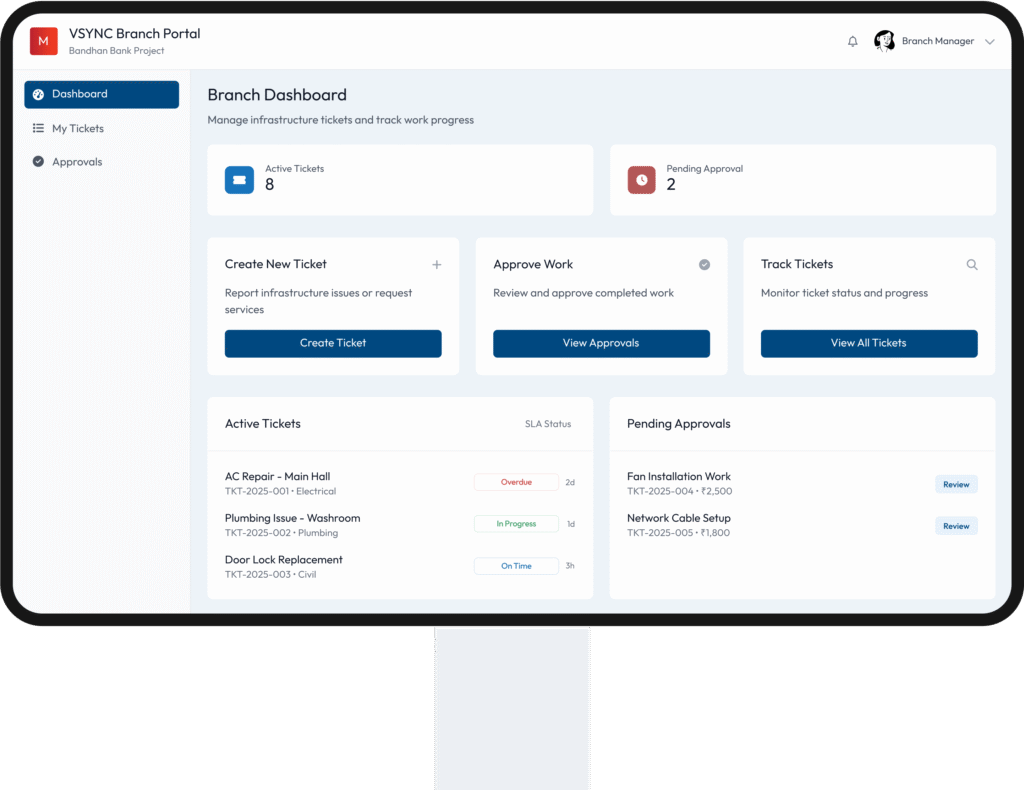
Task: Review the Network Cable Setup approval
Action: click(956, 526)
